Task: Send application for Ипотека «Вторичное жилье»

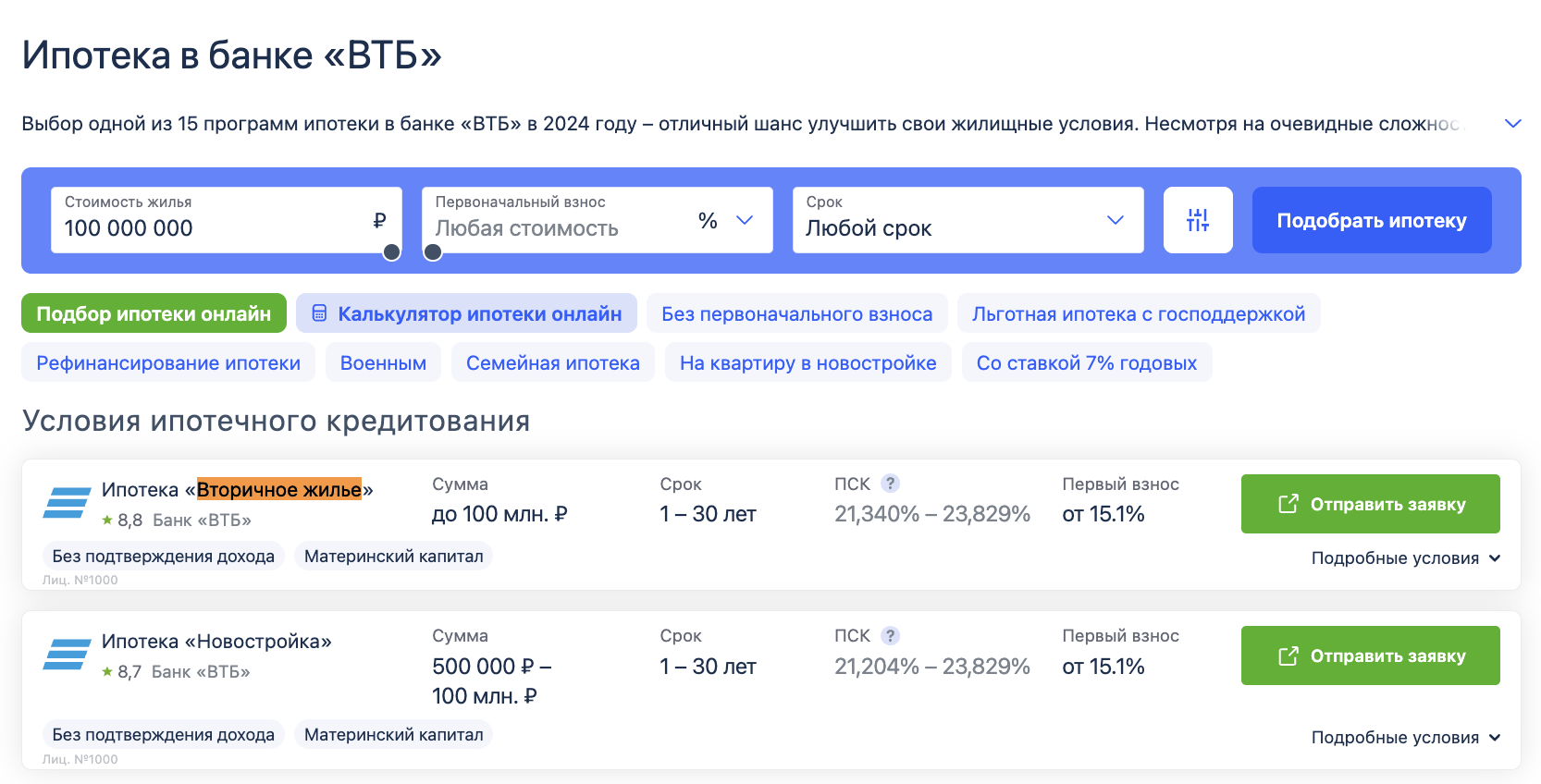Action: [1371, 504]
